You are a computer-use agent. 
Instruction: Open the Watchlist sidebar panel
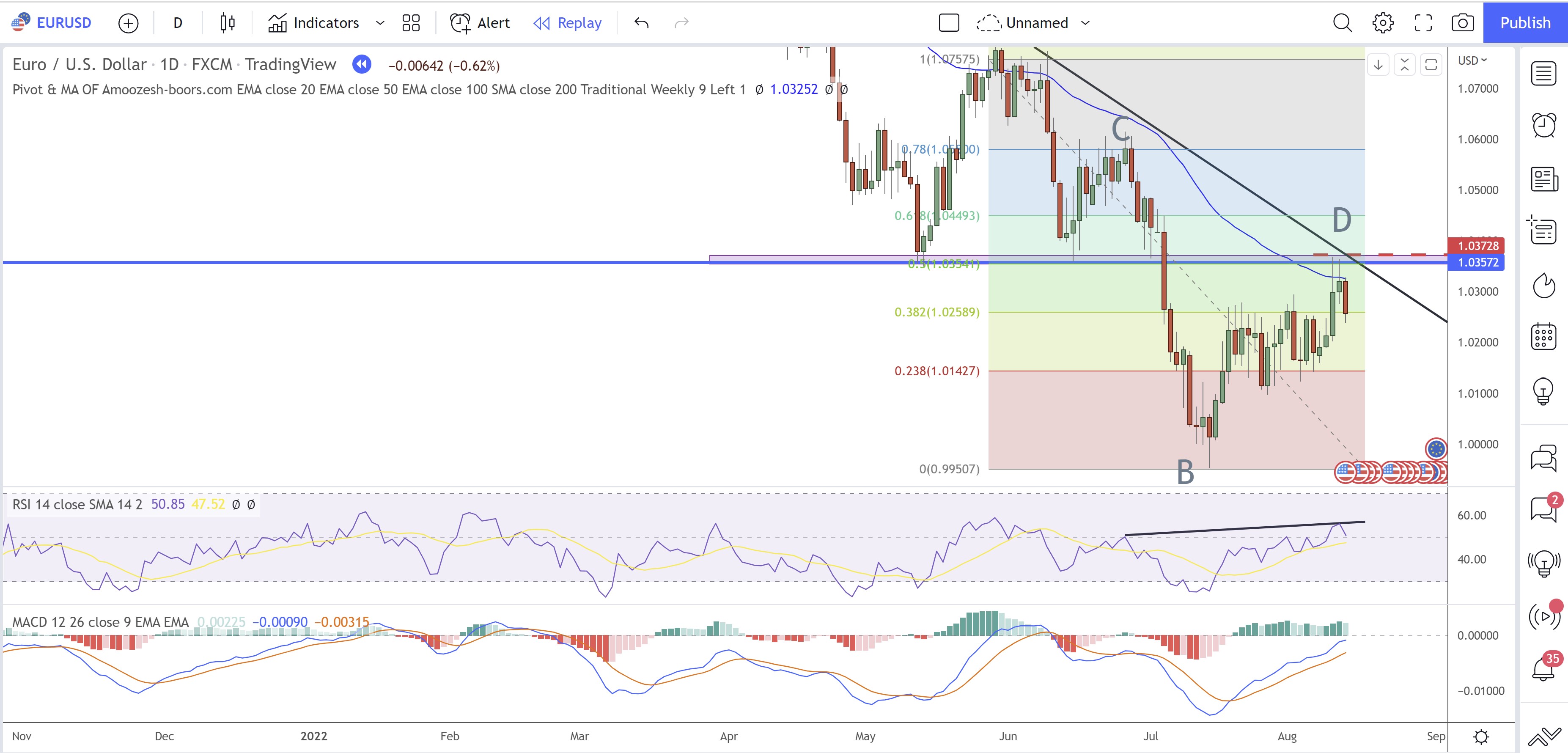tap(1543, 74)
